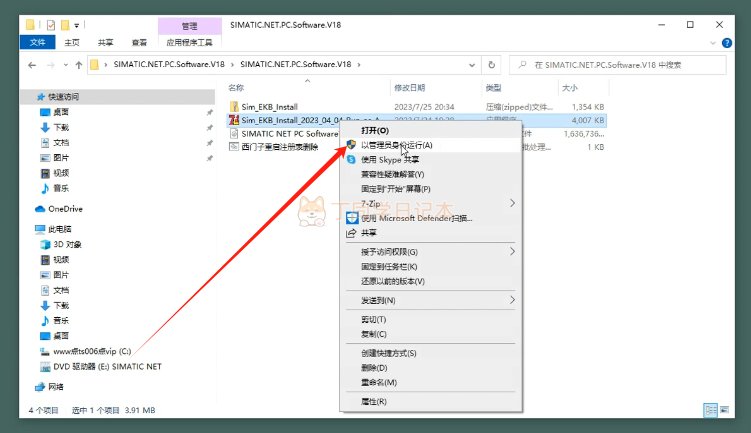Go up one folder level arrow

tap(79, 65)
